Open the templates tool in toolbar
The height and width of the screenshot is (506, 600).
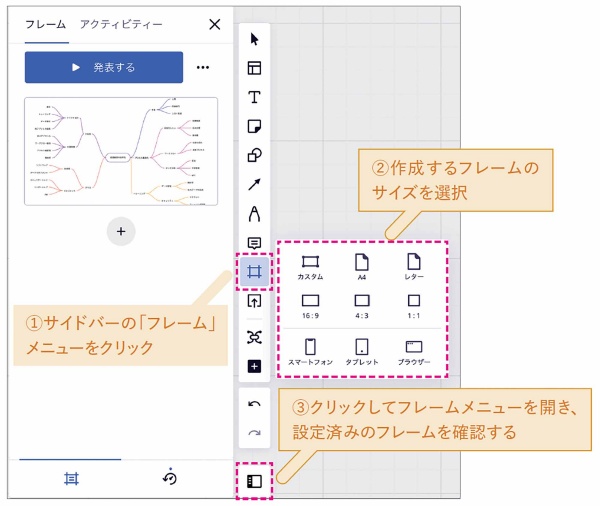coord(254,69)
